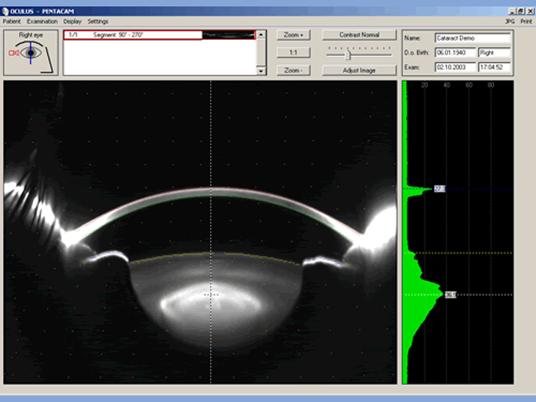Click the Zoom - button
Viewport: 536px width, 402px height.
(294, 70)
